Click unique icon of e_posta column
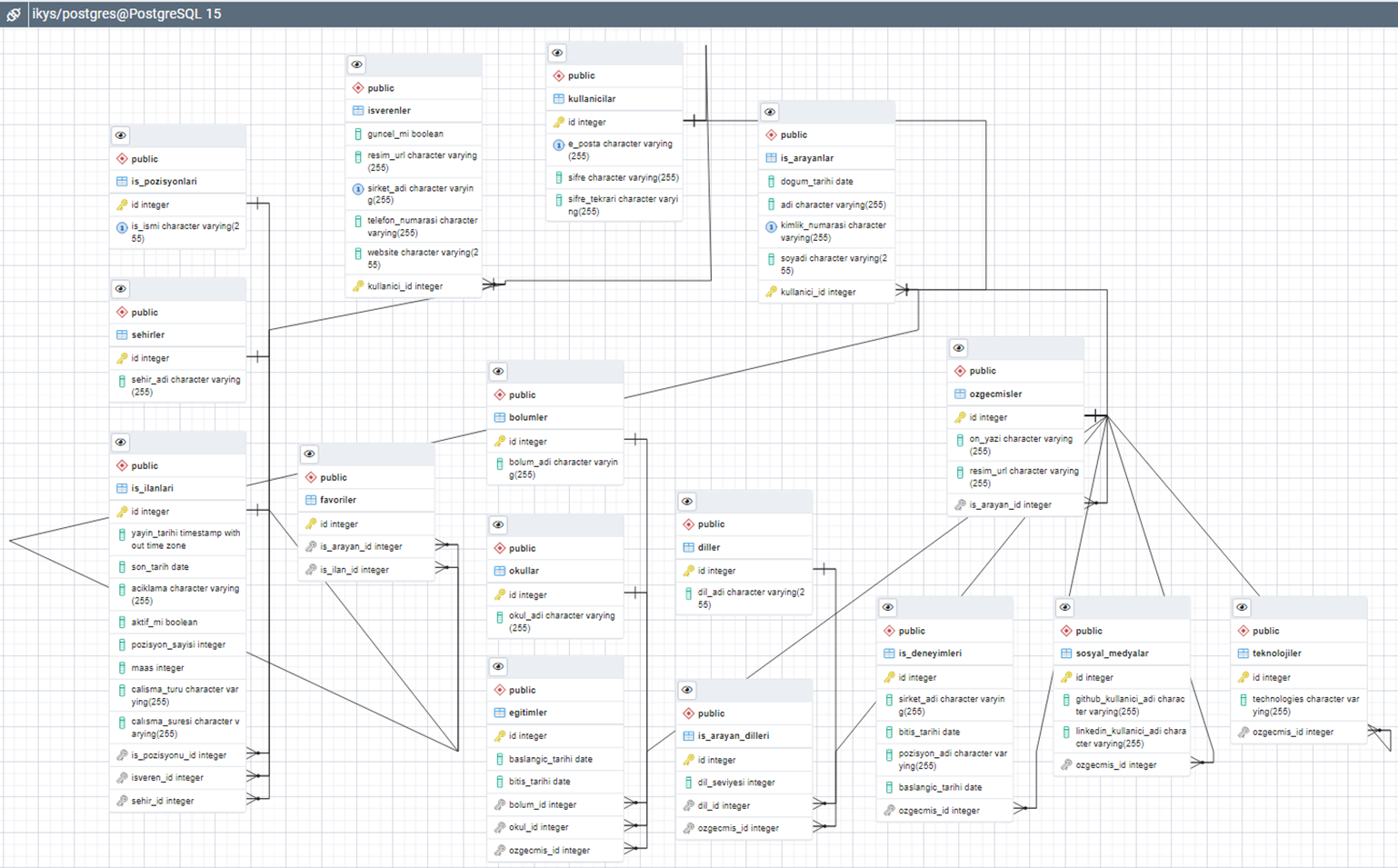 558,145
